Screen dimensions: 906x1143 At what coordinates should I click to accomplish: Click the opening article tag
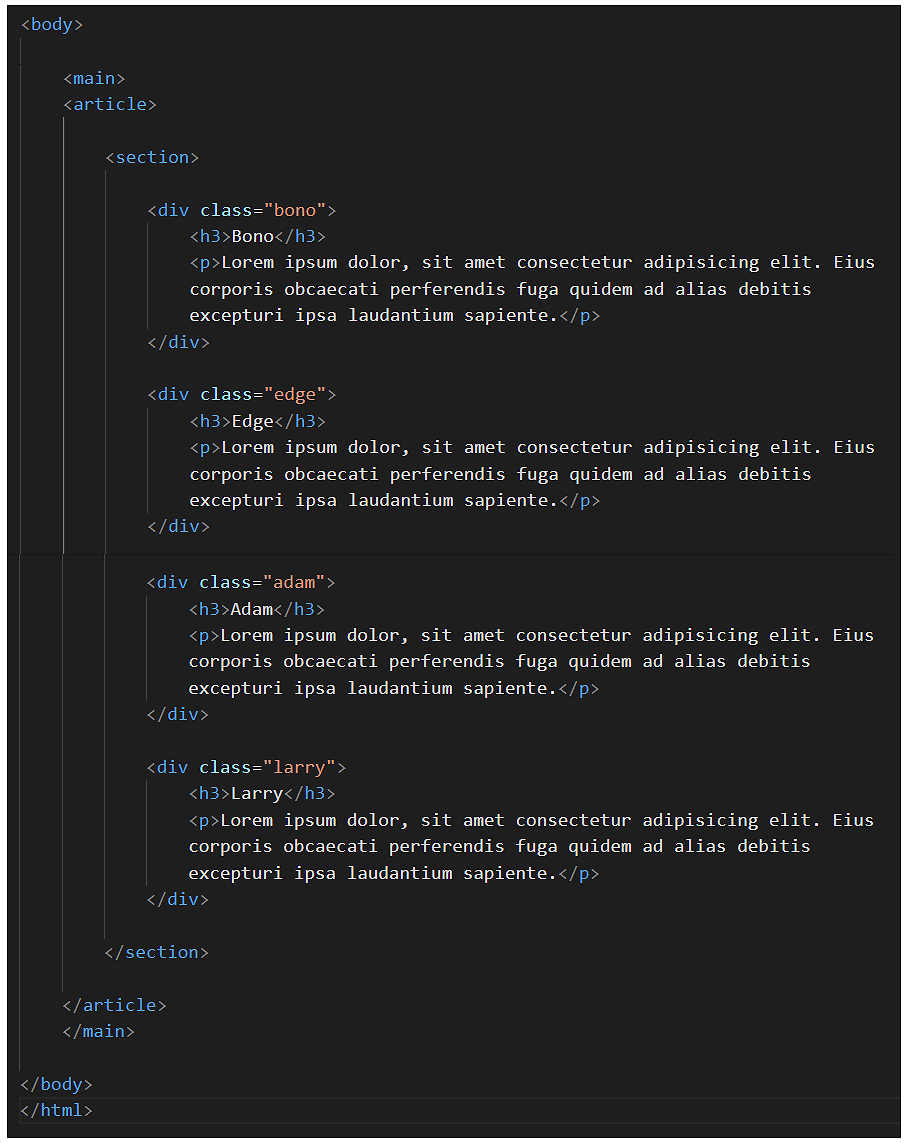(x=110, y=105)
